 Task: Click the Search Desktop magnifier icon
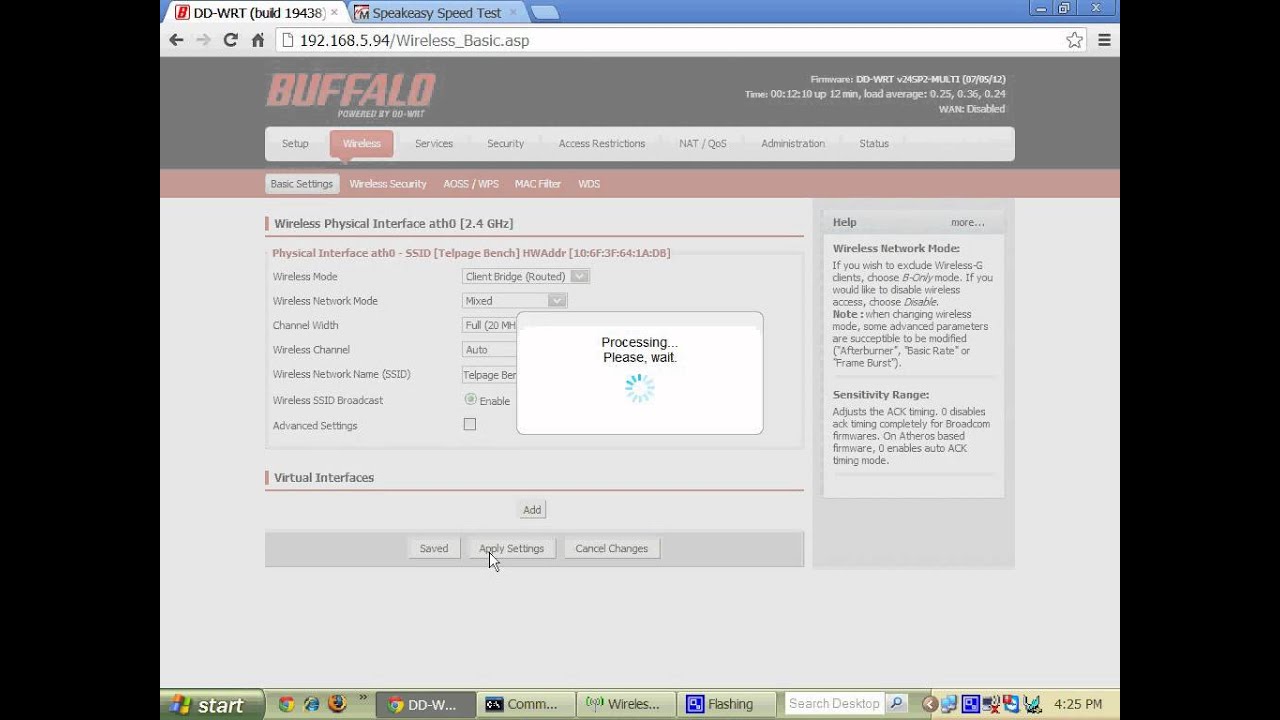click(x=897, y=704)
